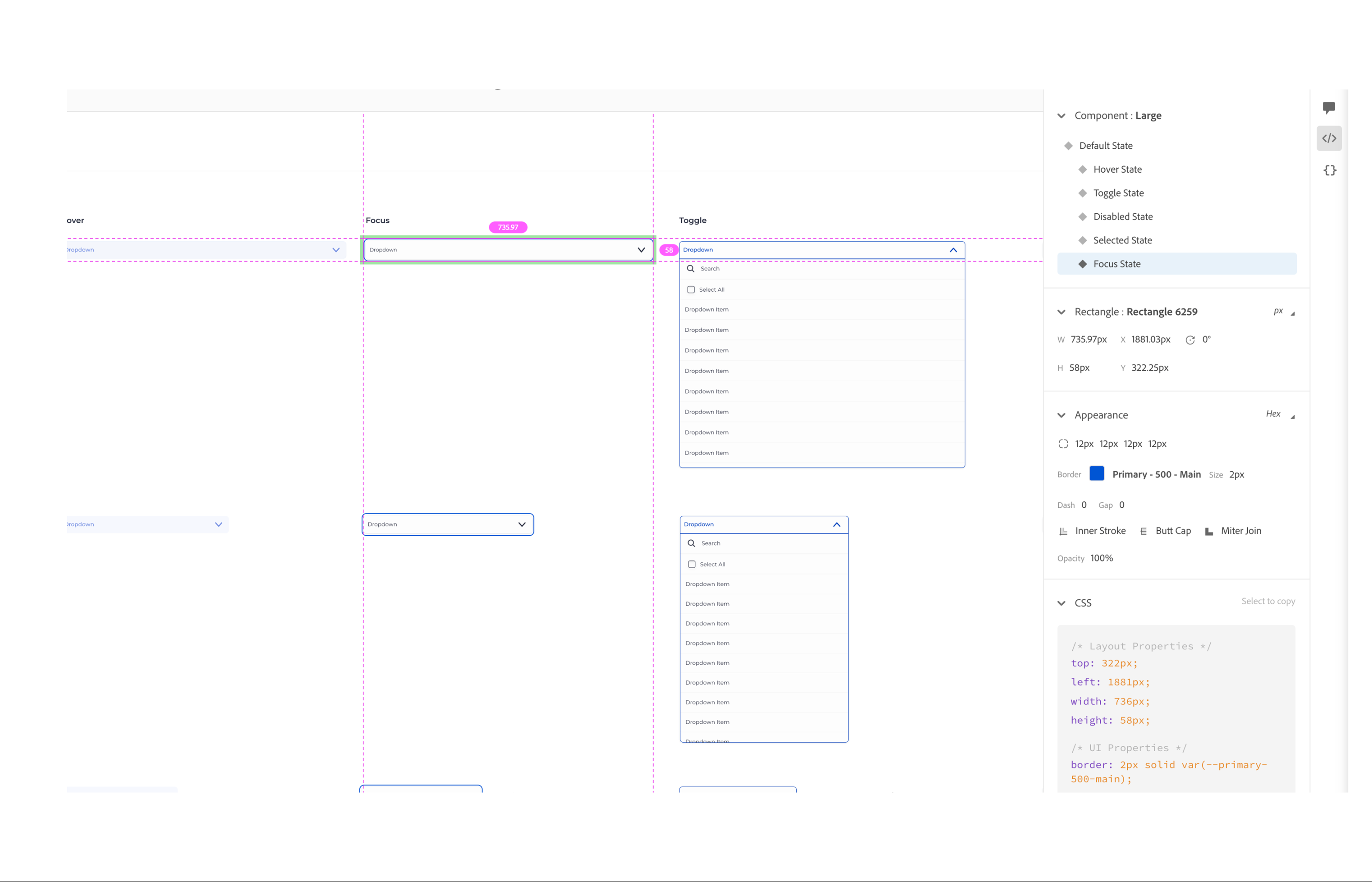This screenshot has height=882, width=1372.
Task: Click the Rectangle 6259 layer name
Action: coord(1161,312)
